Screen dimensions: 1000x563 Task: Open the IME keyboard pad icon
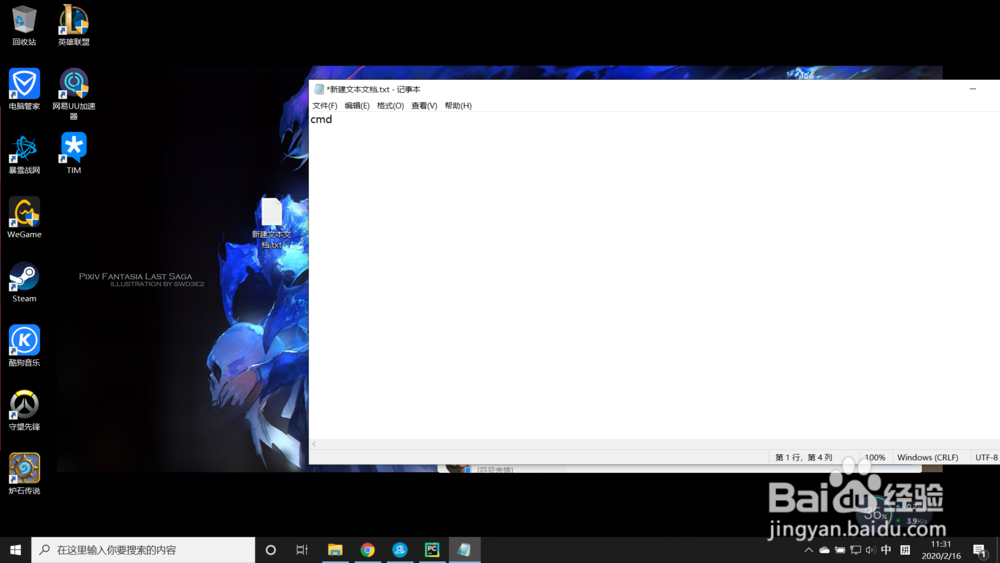coord(905,550)
